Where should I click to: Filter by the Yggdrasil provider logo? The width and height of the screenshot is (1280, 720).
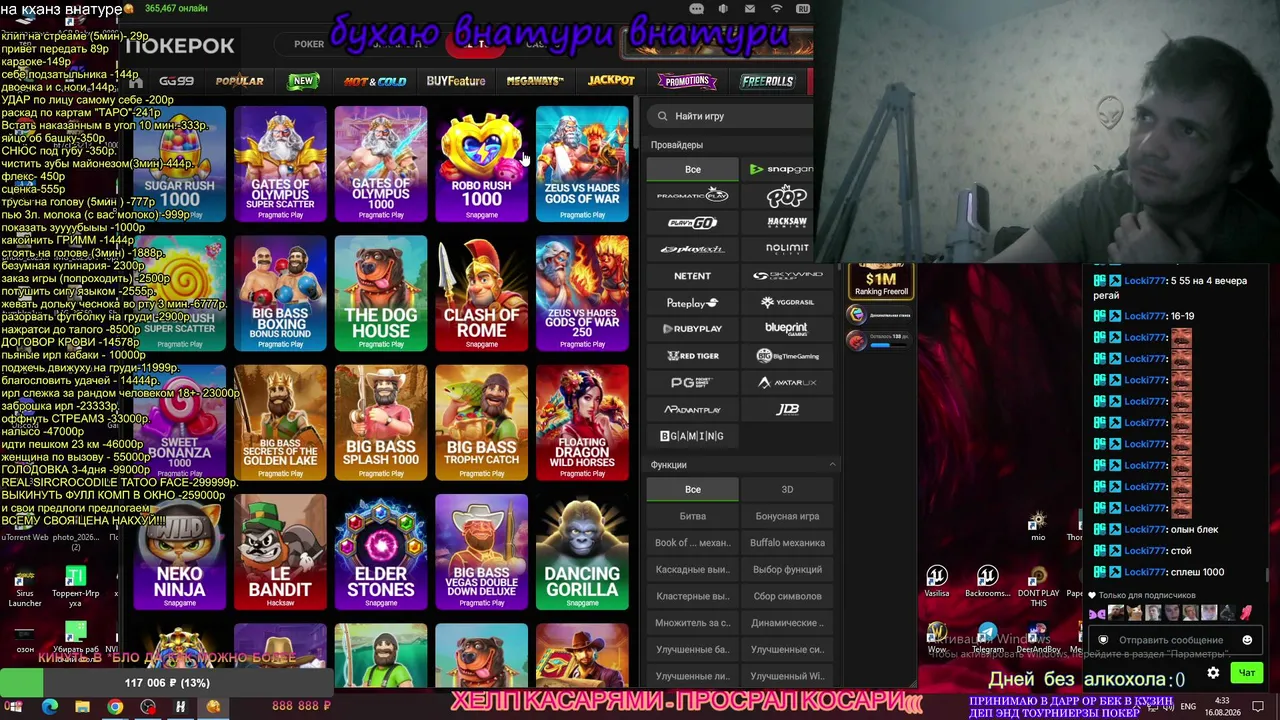786,302
